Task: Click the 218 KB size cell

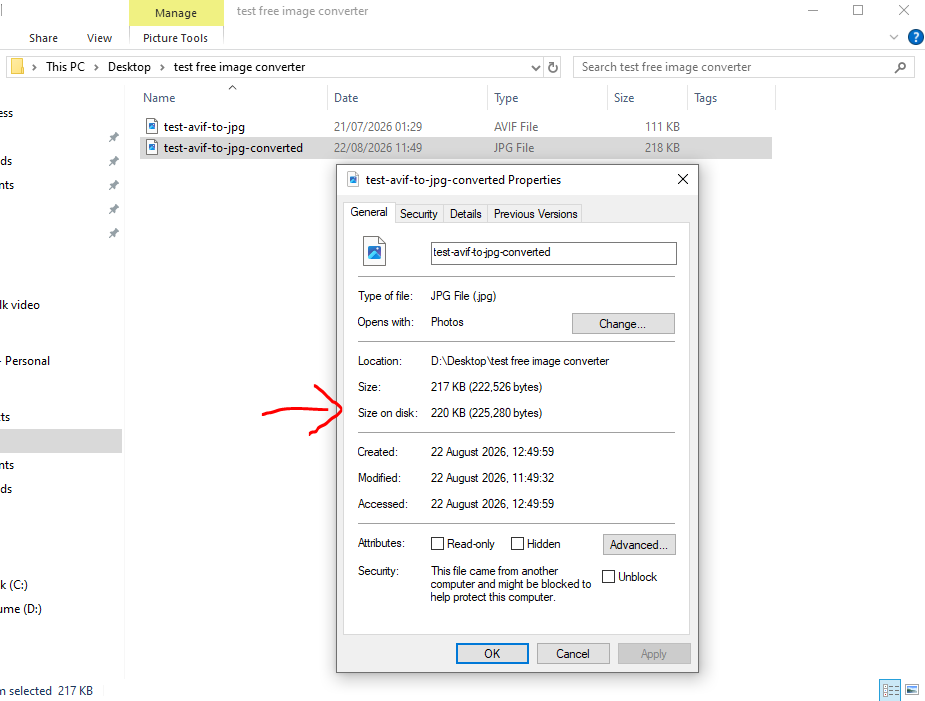Action: tap(662, 148)
